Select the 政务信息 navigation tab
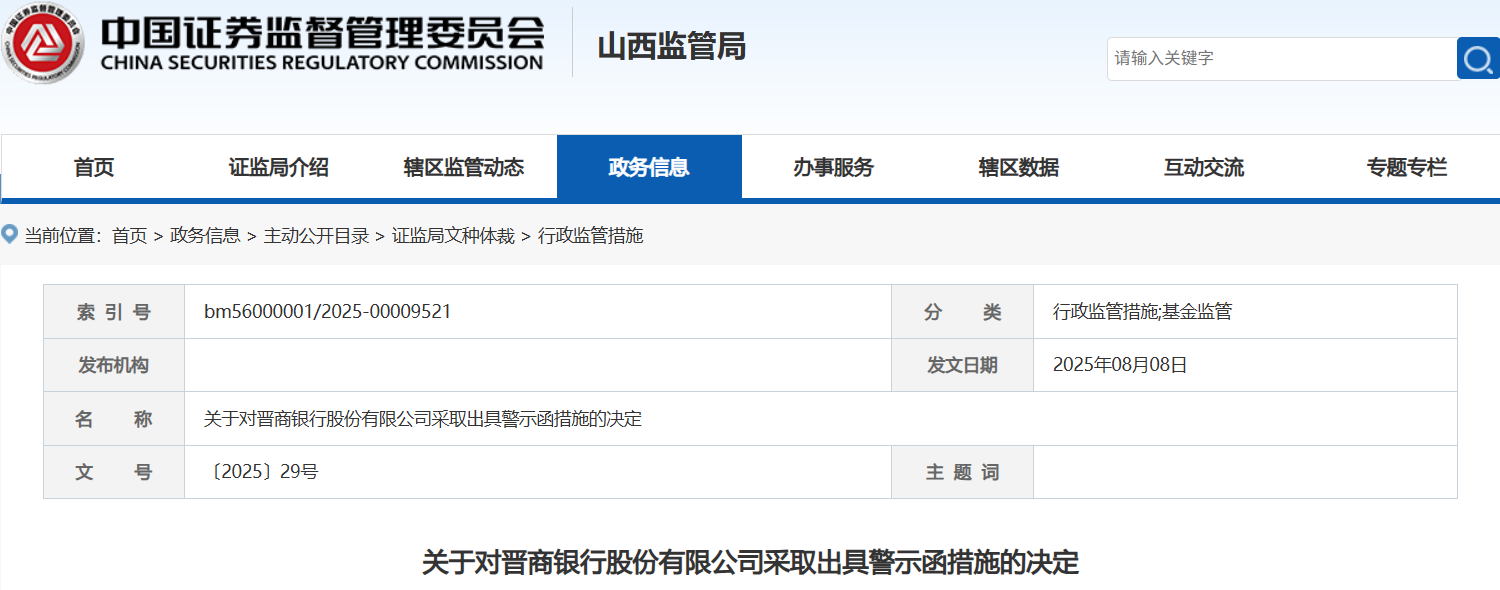Viewport: 1500px width, 590px height. click(649, 168)
